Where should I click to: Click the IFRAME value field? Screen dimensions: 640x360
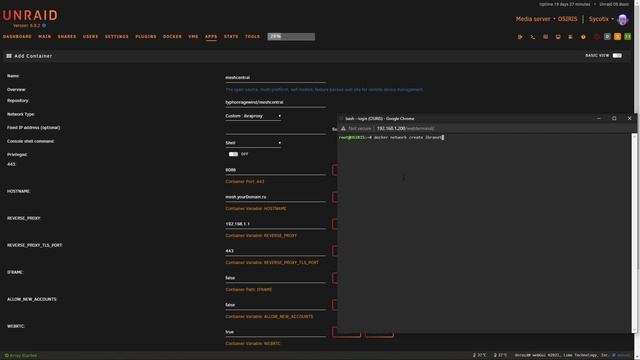pyautogui.click(x=276, y=278)
